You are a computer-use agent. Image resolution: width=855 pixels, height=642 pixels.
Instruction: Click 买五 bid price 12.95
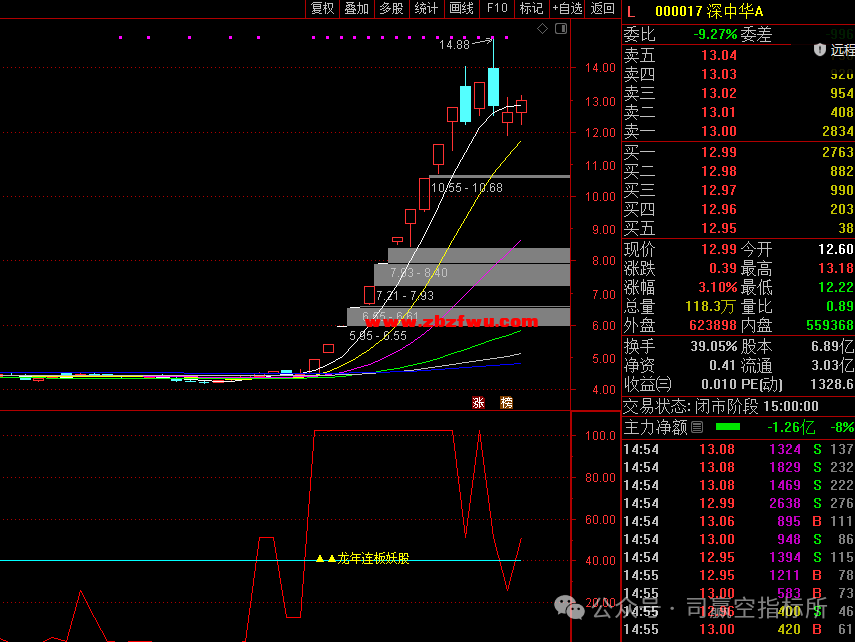(x=719, y=229)
